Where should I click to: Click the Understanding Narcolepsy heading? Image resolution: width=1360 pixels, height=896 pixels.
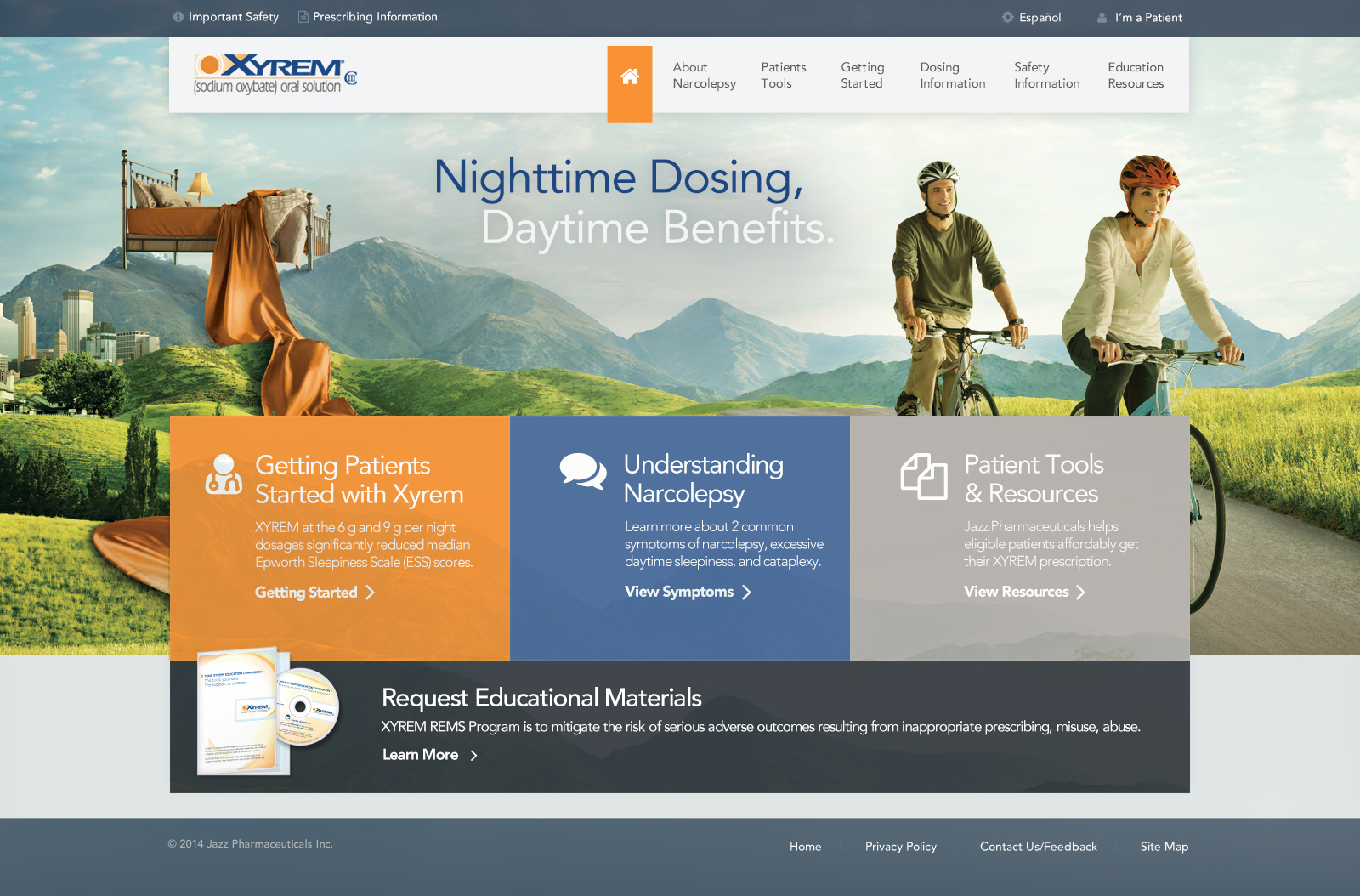pyautogui.click(x=704, y=479)
